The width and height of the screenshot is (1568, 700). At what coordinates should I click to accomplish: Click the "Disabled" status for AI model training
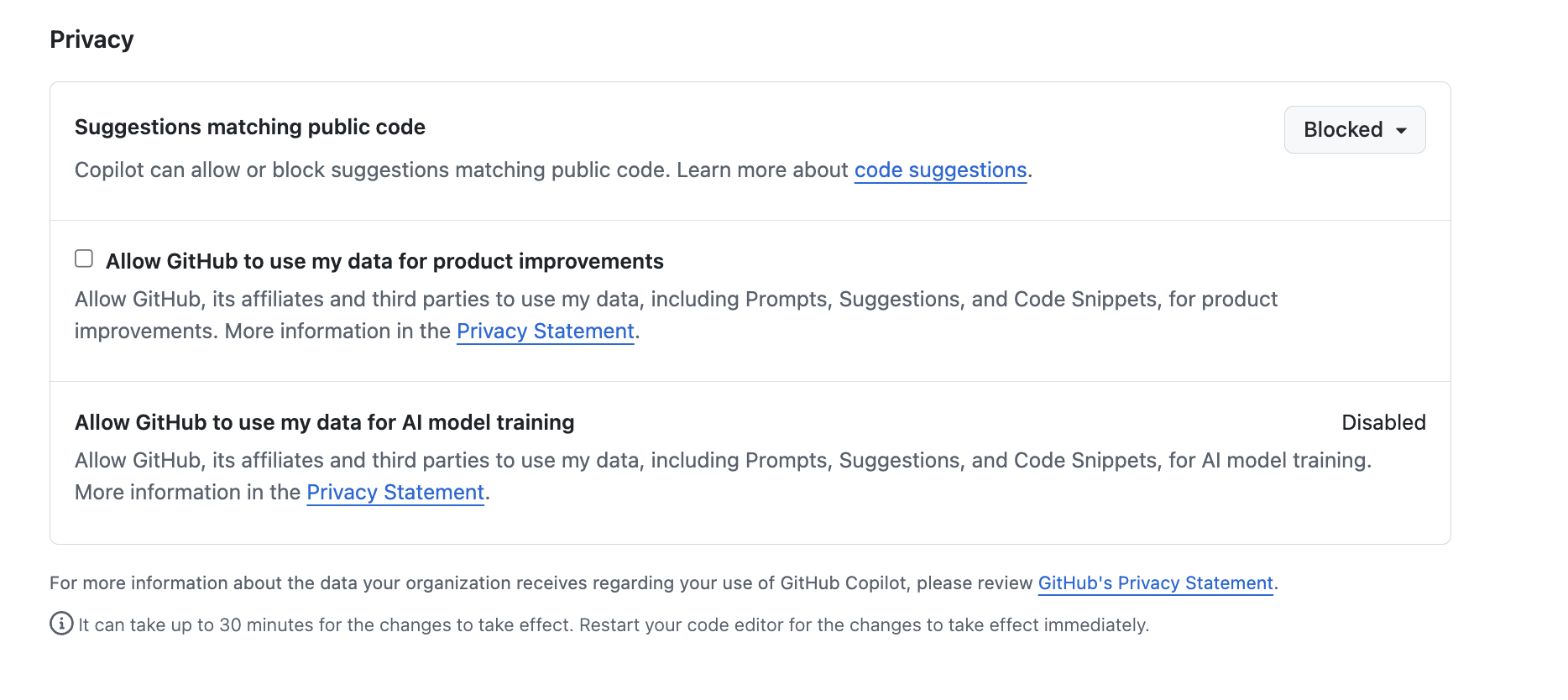pos(1384,422)
